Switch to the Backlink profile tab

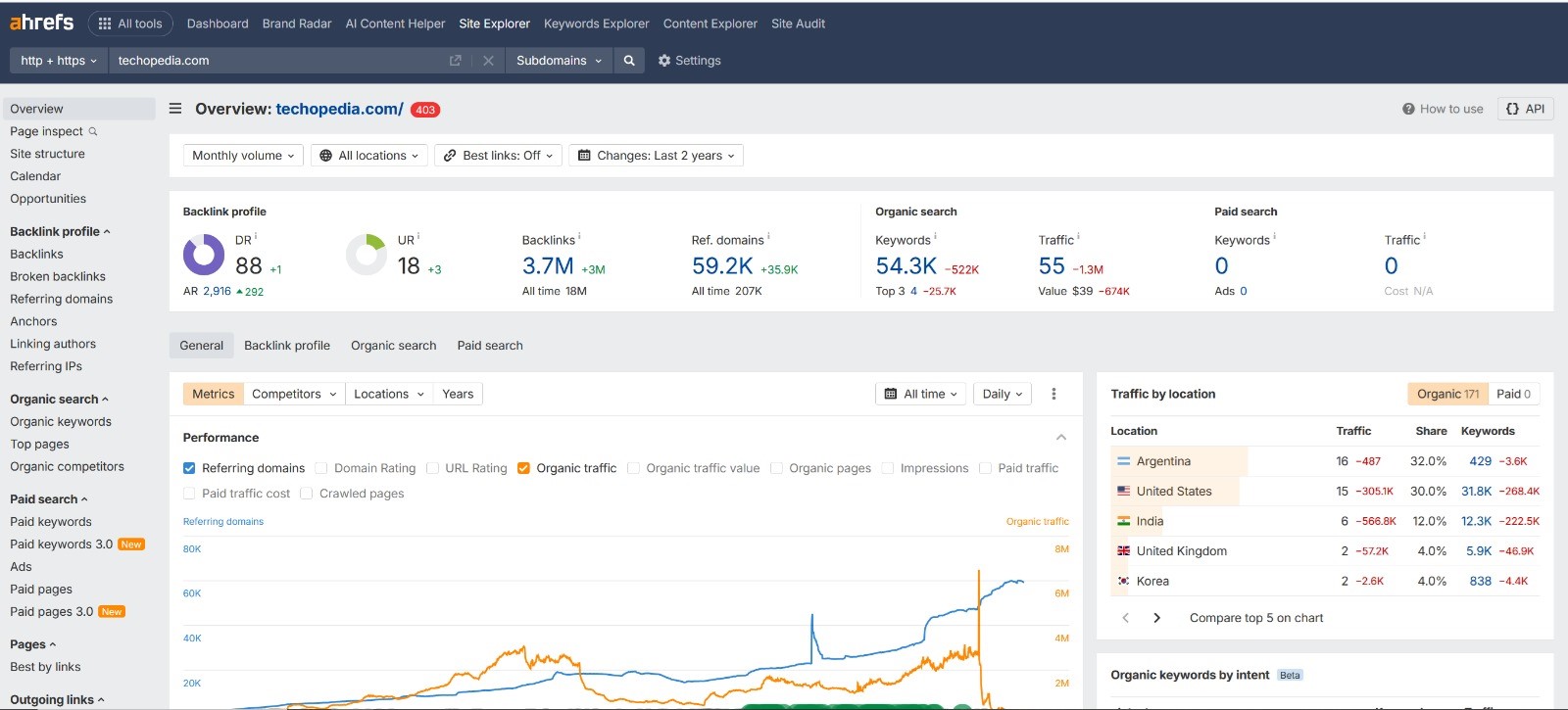(287, 346)
